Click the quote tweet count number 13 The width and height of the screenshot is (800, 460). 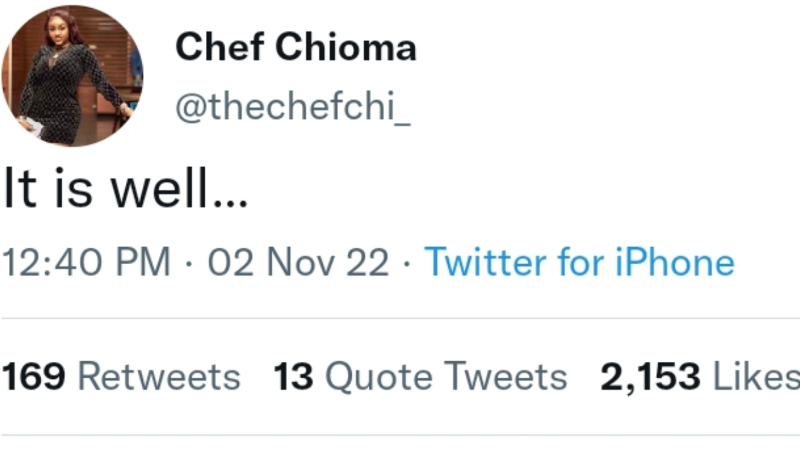293,377
